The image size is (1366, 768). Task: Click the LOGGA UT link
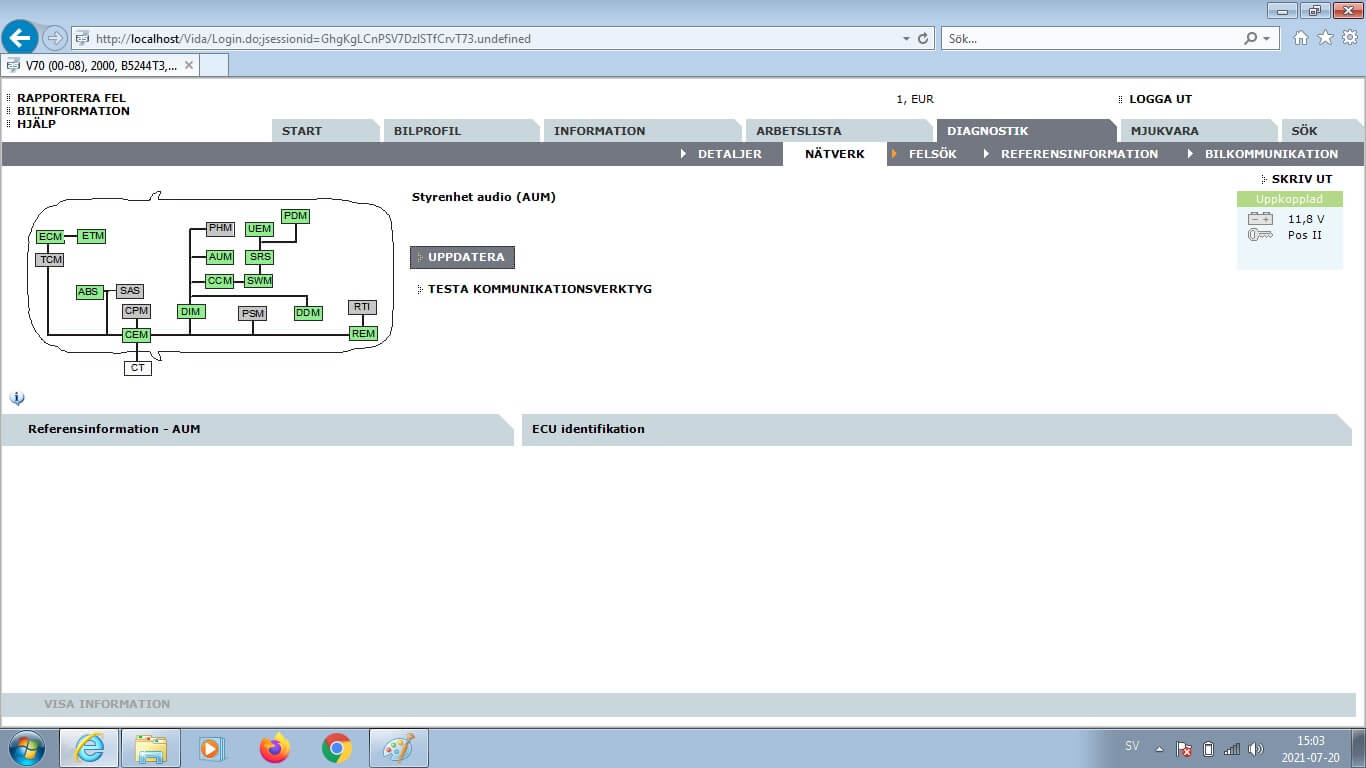pyautogui.click(x=1160, y=99)
